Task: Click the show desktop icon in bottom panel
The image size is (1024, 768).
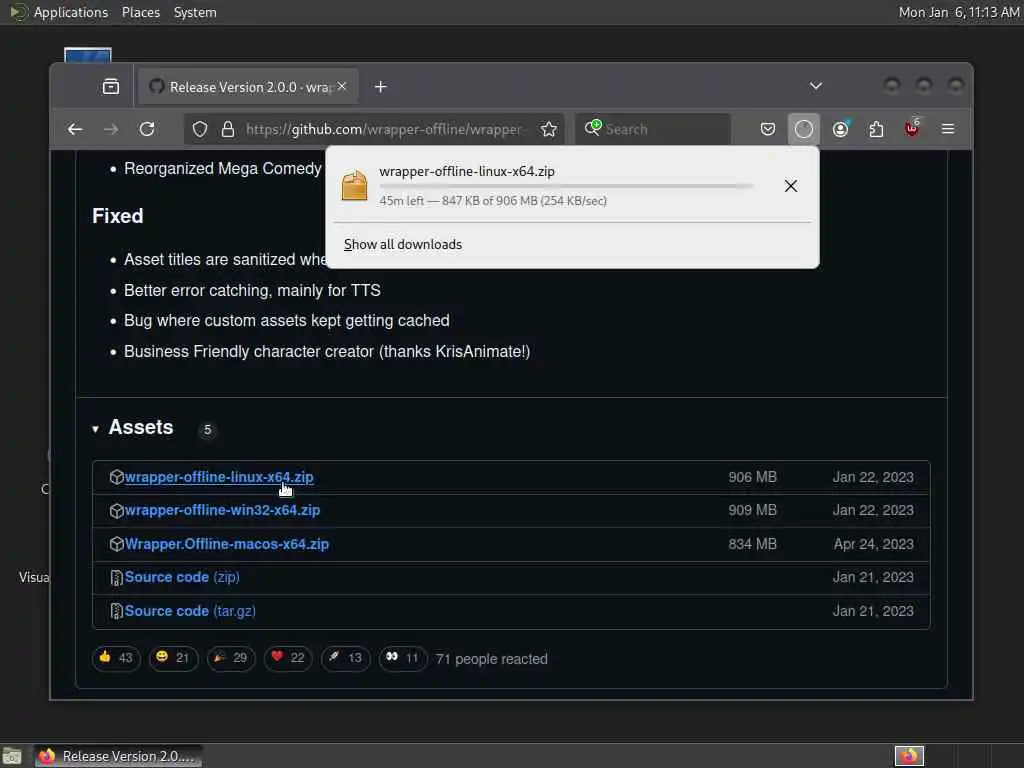Action: [x=12, y=757]
